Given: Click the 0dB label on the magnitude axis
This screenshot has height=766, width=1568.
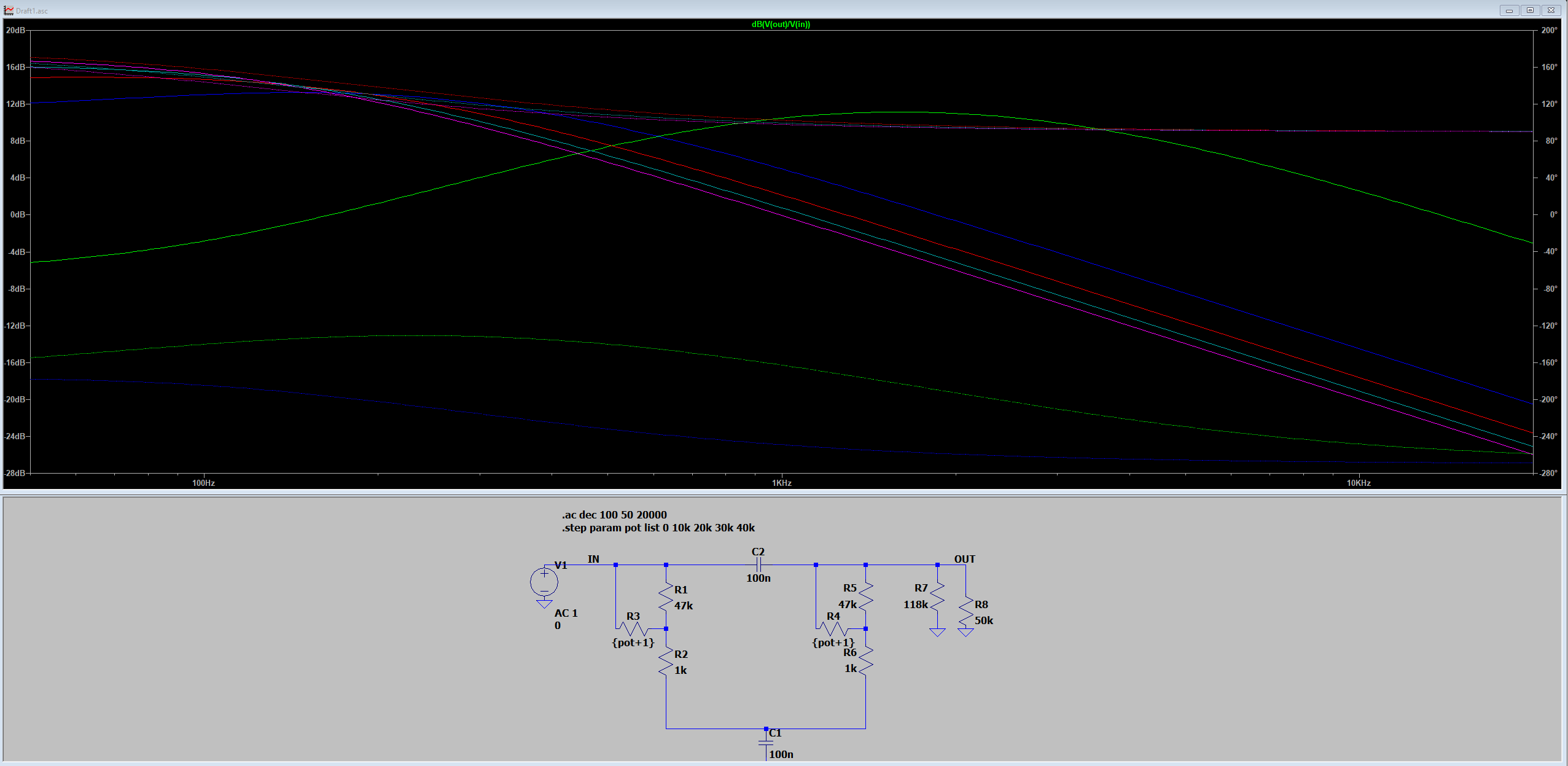Looking at the screenshot, I should tap(18, 215).
